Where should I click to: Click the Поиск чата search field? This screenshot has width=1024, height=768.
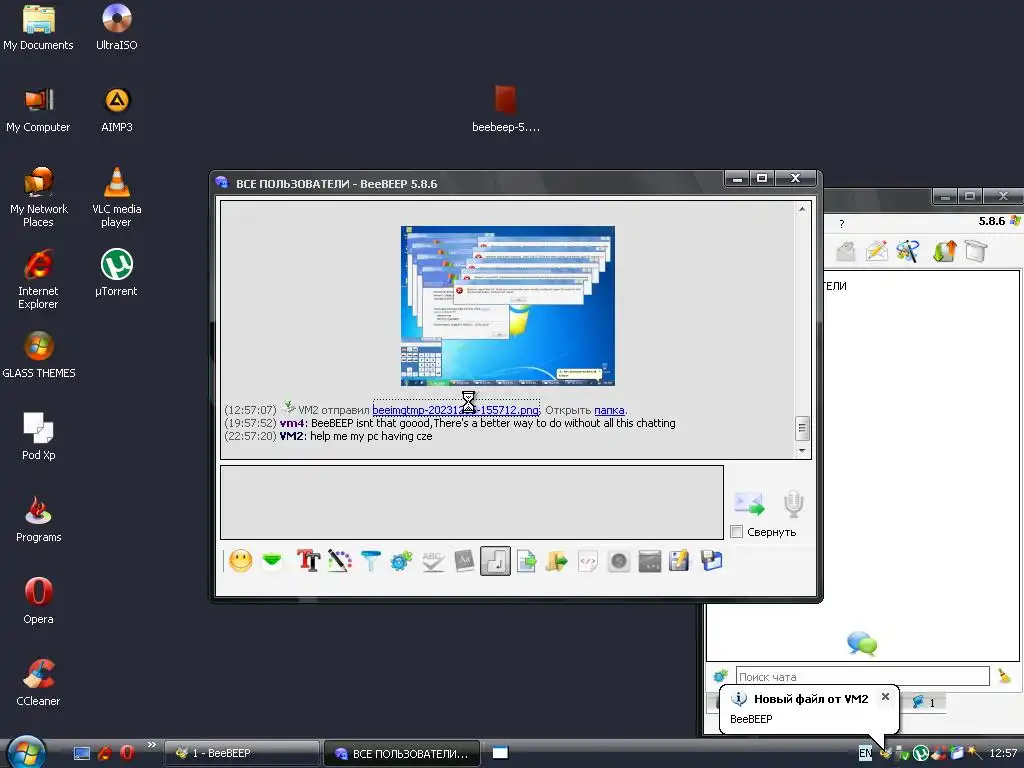pos(863,677)
